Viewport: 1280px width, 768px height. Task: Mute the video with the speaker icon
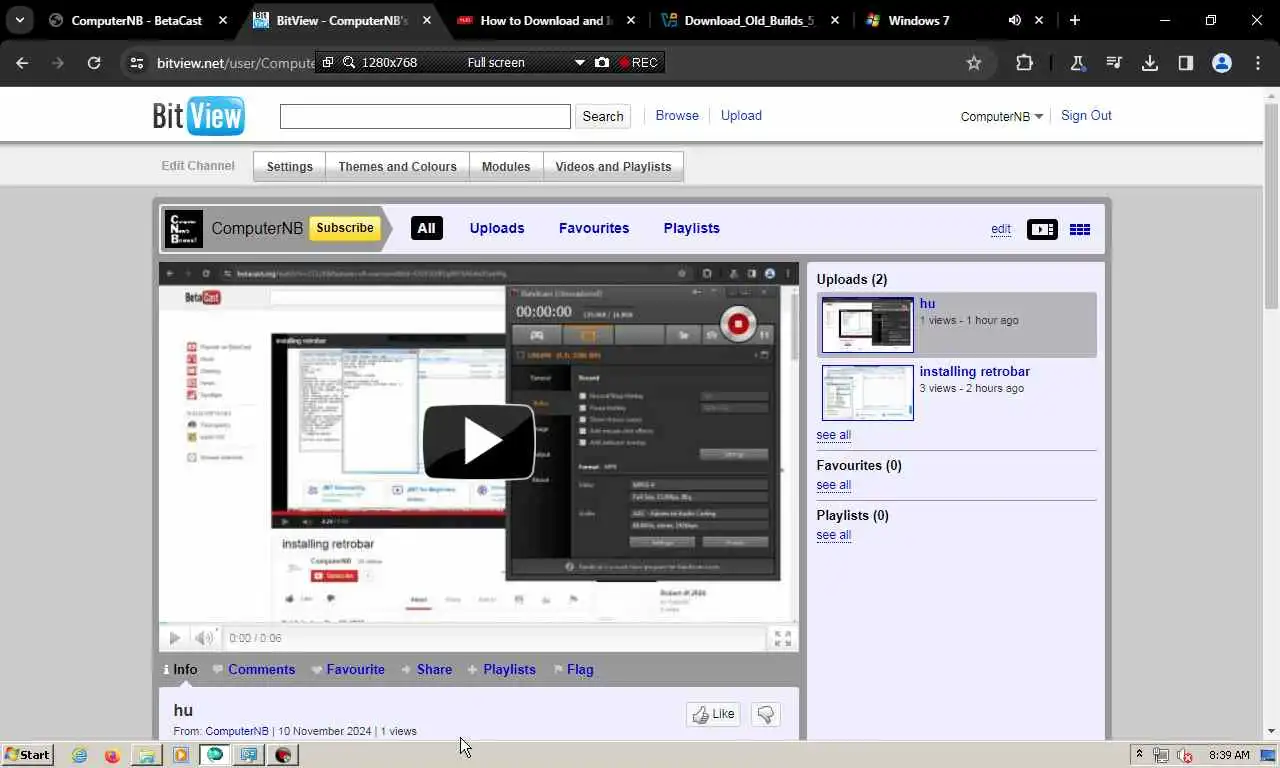204,638
